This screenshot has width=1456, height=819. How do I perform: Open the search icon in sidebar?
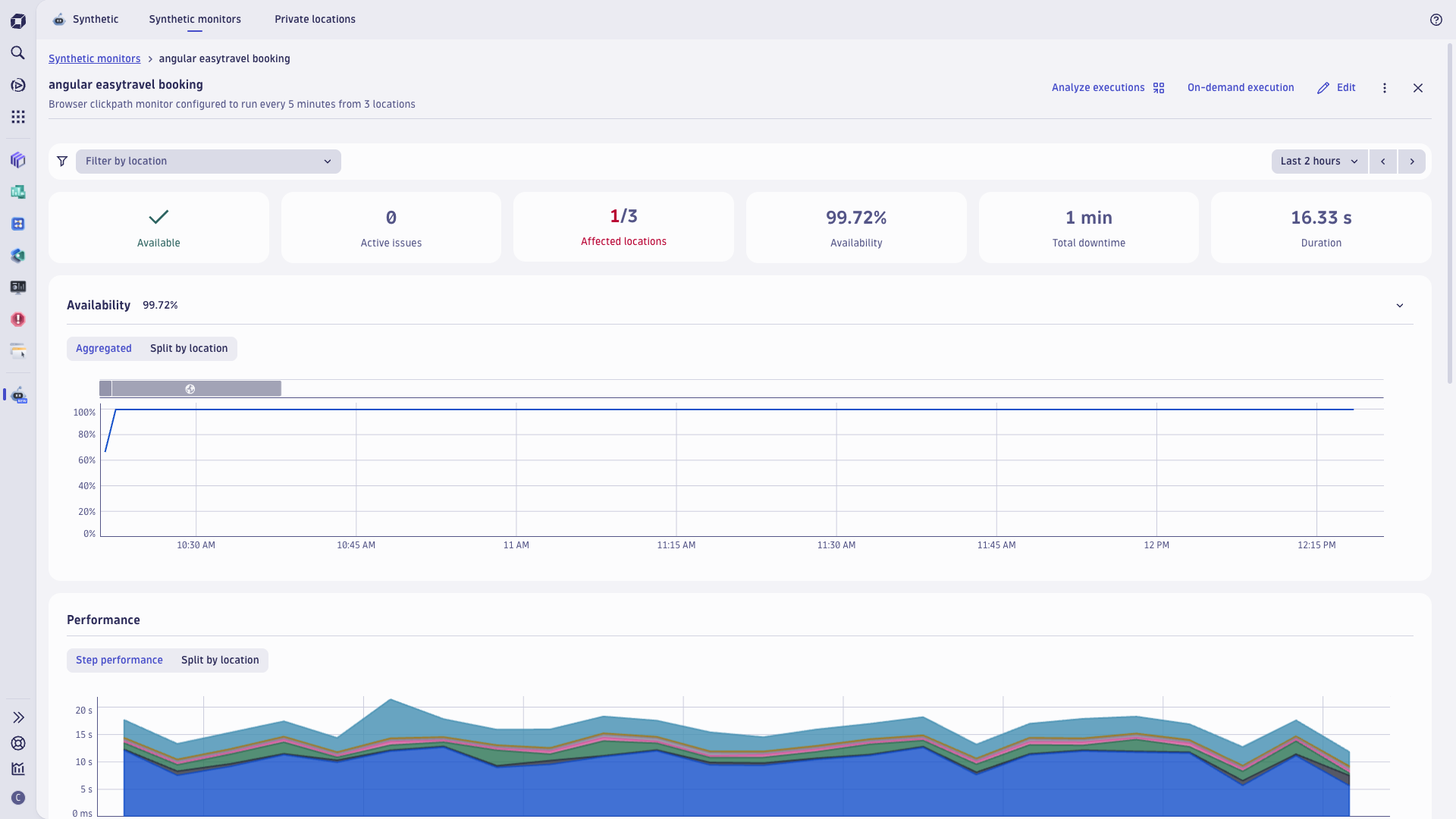[18, 53]
